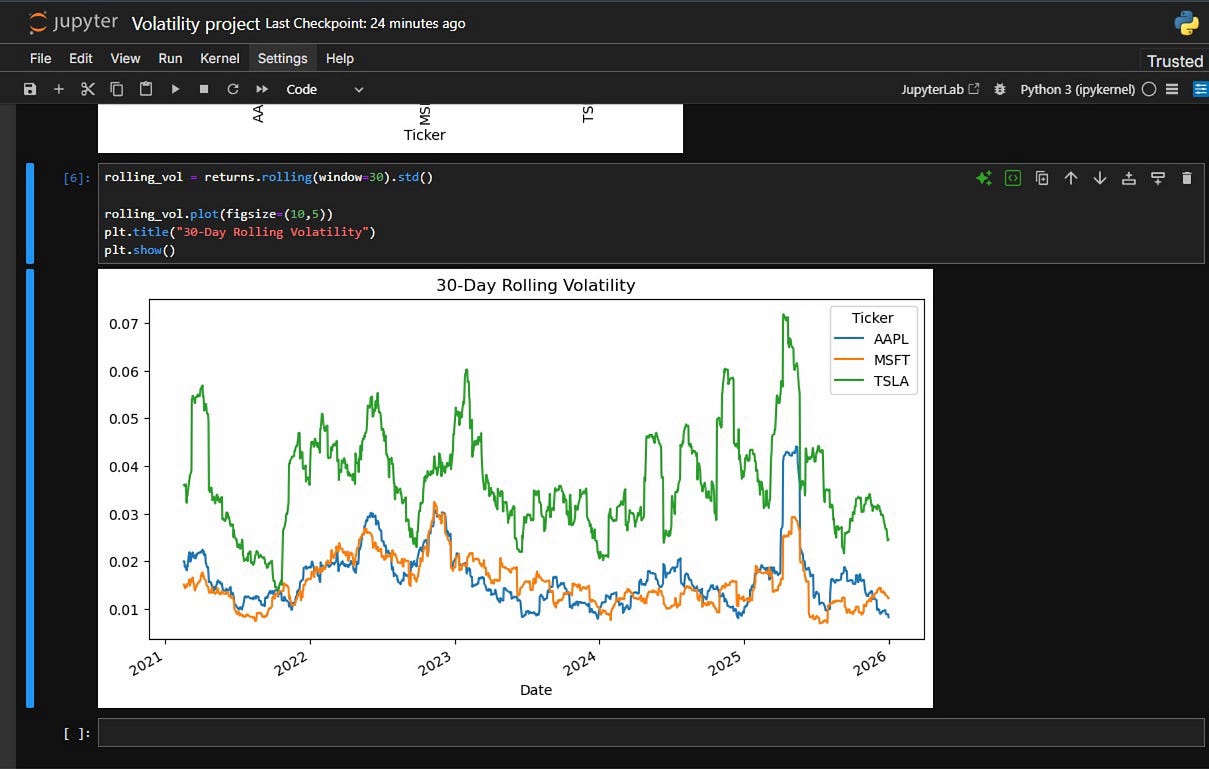The image size is (1209, 769).
Task: Collapse cell 6 input via blue bar
Action: click(30, 213)
